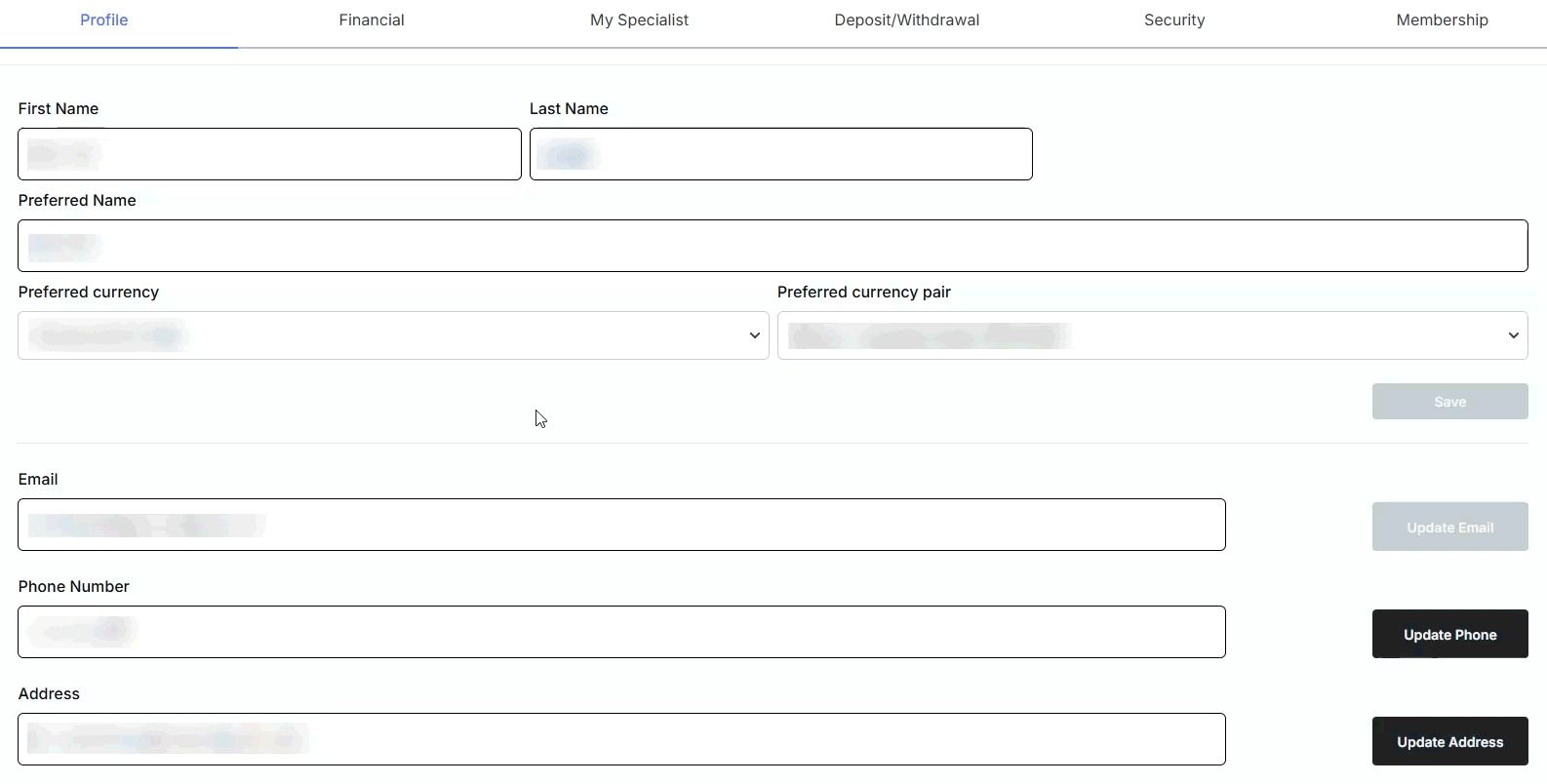Viewport: 1547px width, 784px height.
Task: Open the Membership tab
Action: pyautogui.click(x=1442, y=20)
